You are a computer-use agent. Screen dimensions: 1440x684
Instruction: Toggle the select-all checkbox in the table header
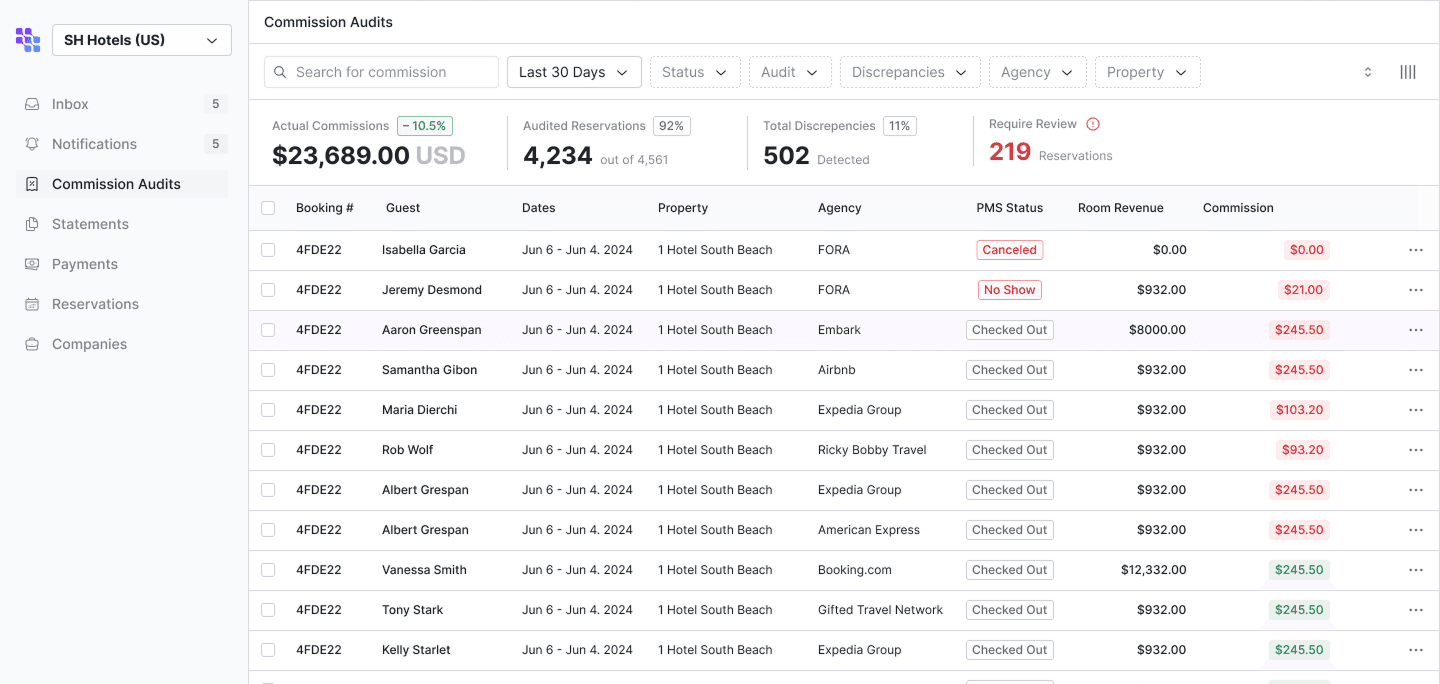tap(268, 208)
